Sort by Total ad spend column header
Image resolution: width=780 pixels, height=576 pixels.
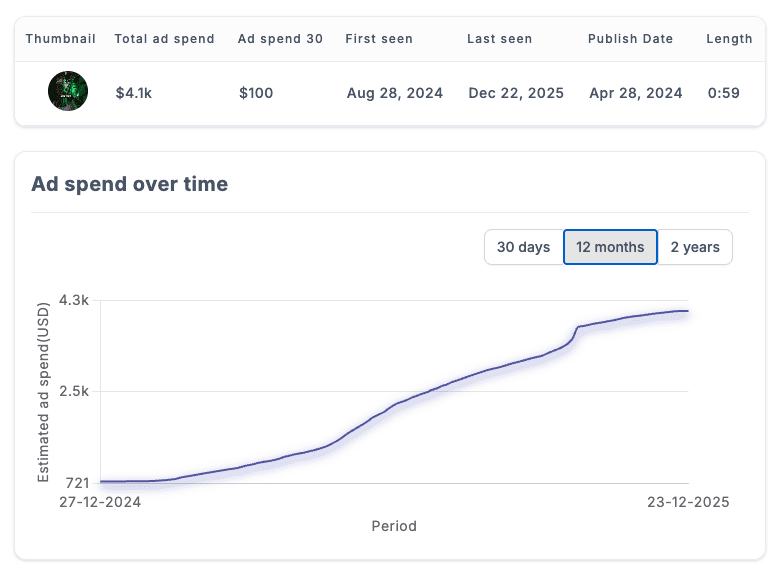click(164, 39)
